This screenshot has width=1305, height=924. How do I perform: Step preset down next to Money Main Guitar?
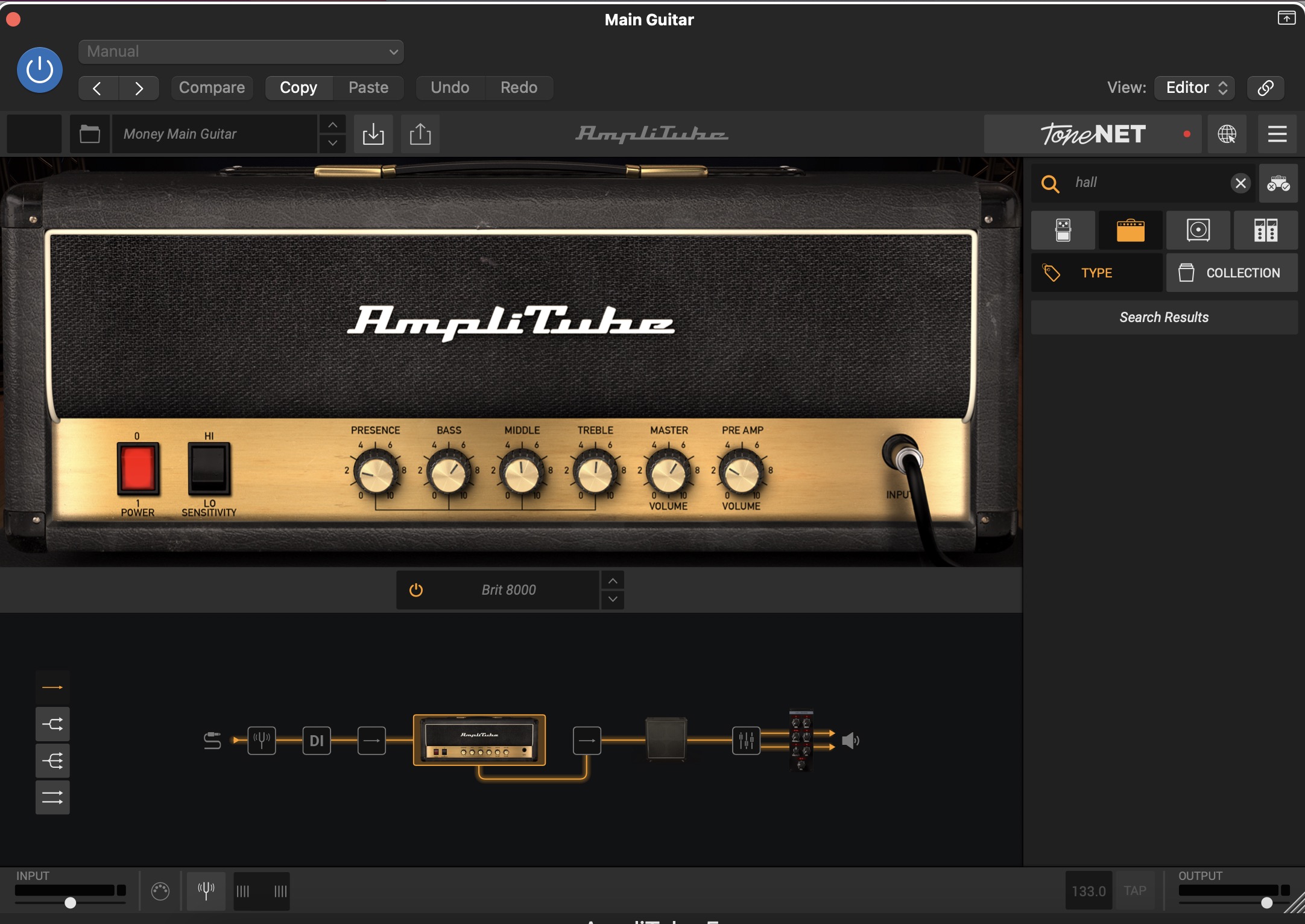pyautogui.click(x=332, y=144)
